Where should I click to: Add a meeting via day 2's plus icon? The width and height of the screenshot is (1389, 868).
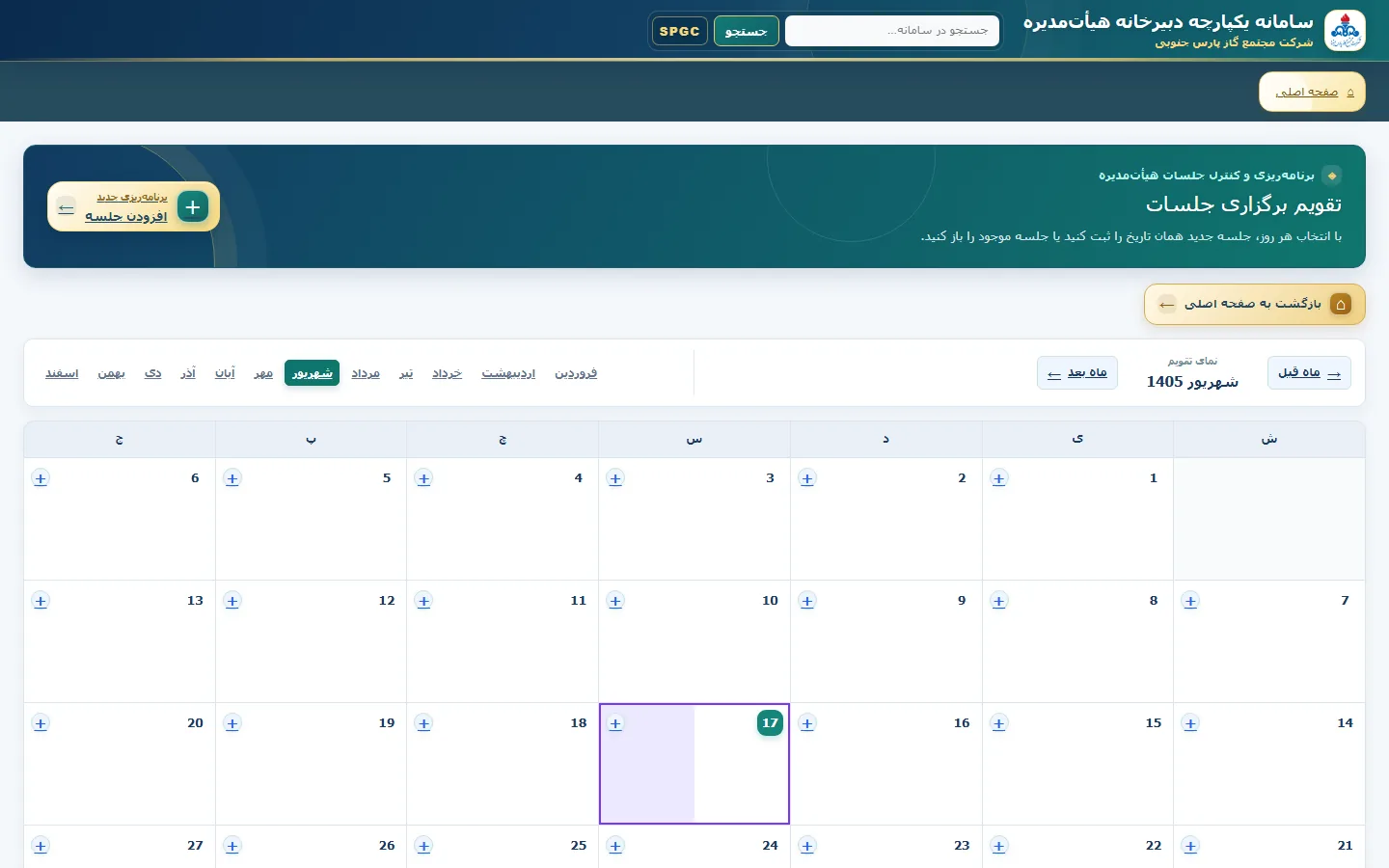807,478
